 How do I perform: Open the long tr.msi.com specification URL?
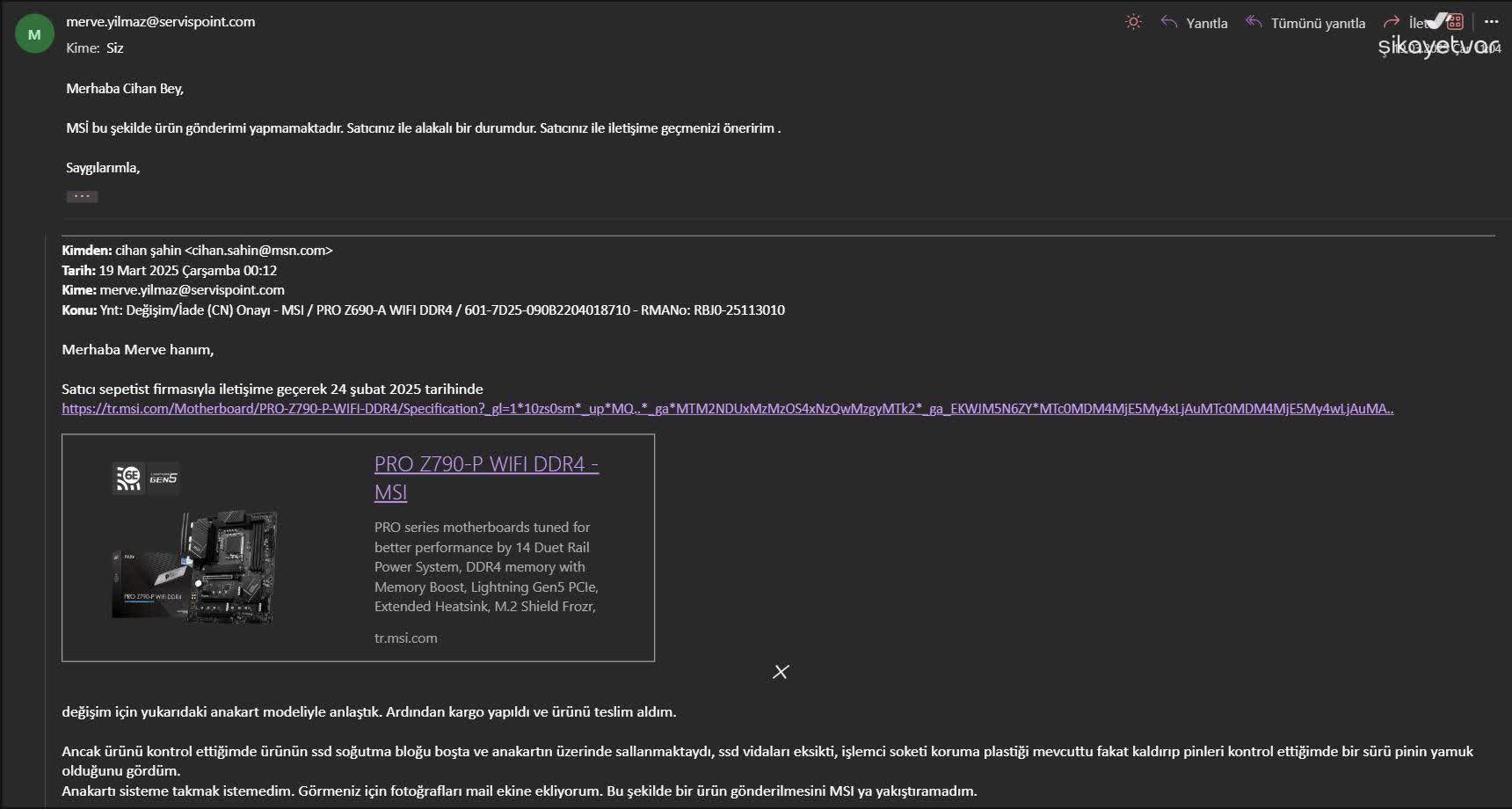tap(727, 409)
